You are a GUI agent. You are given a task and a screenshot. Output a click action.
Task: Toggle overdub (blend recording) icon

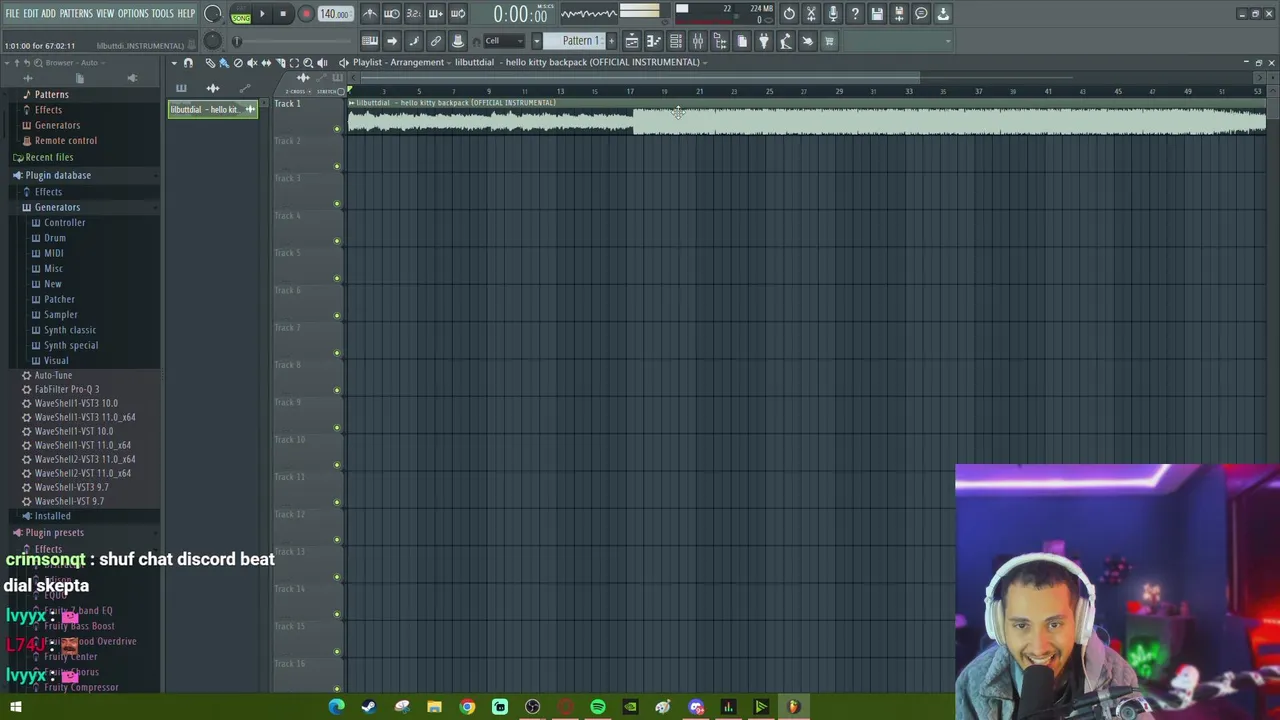[436, 14]
